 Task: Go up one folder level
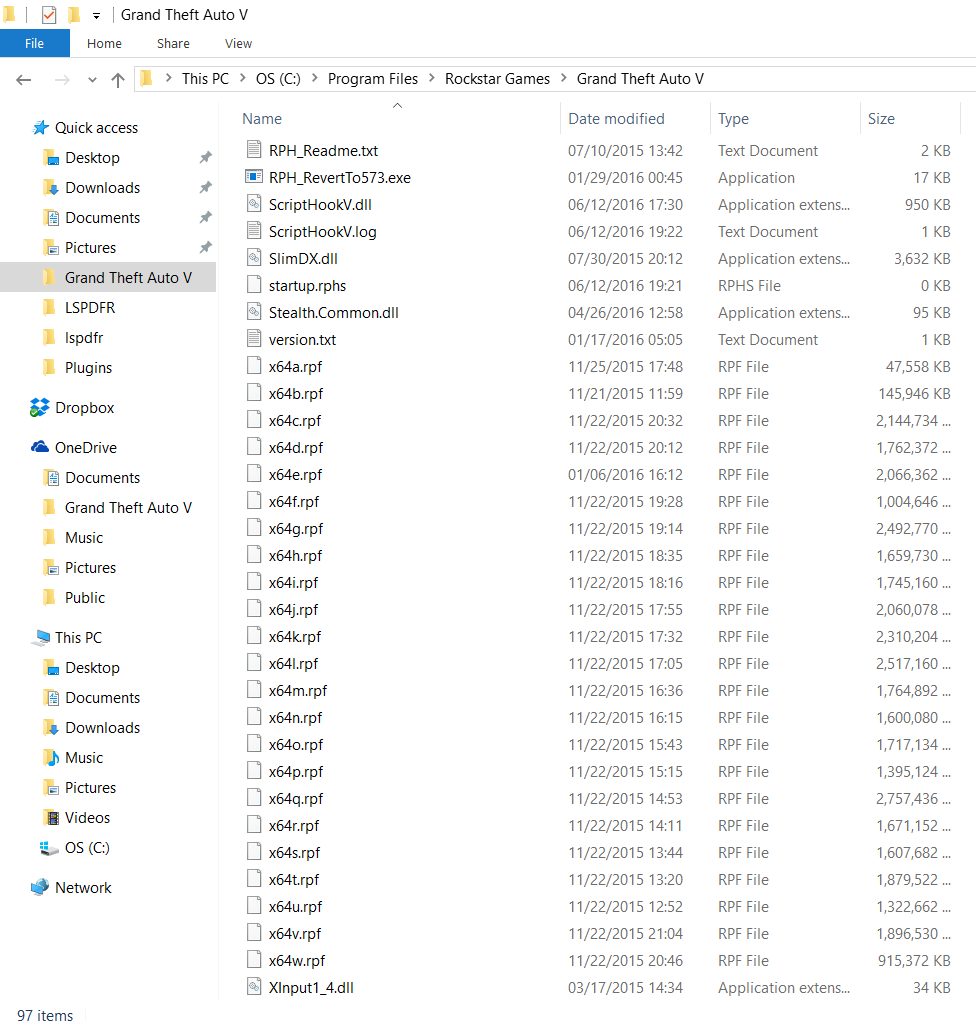tap(118, 80)
